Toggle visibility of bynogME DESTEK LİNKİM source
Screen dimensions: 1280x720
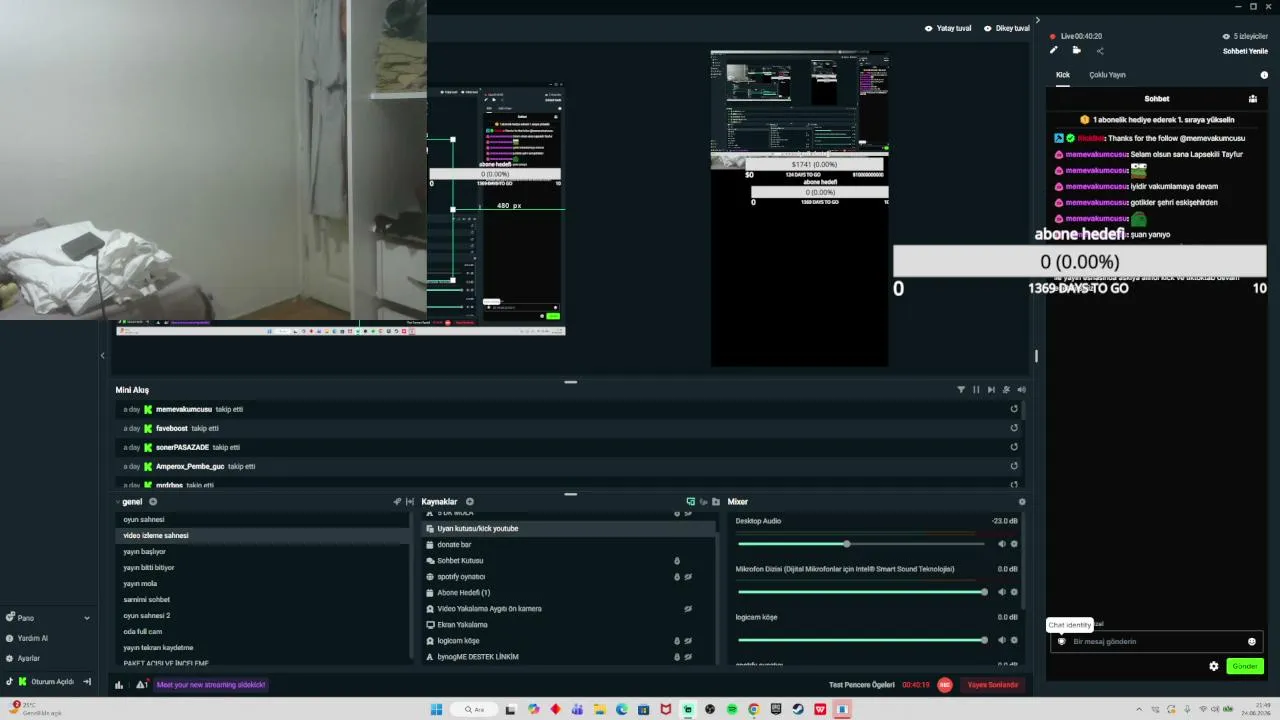[688, 657]
